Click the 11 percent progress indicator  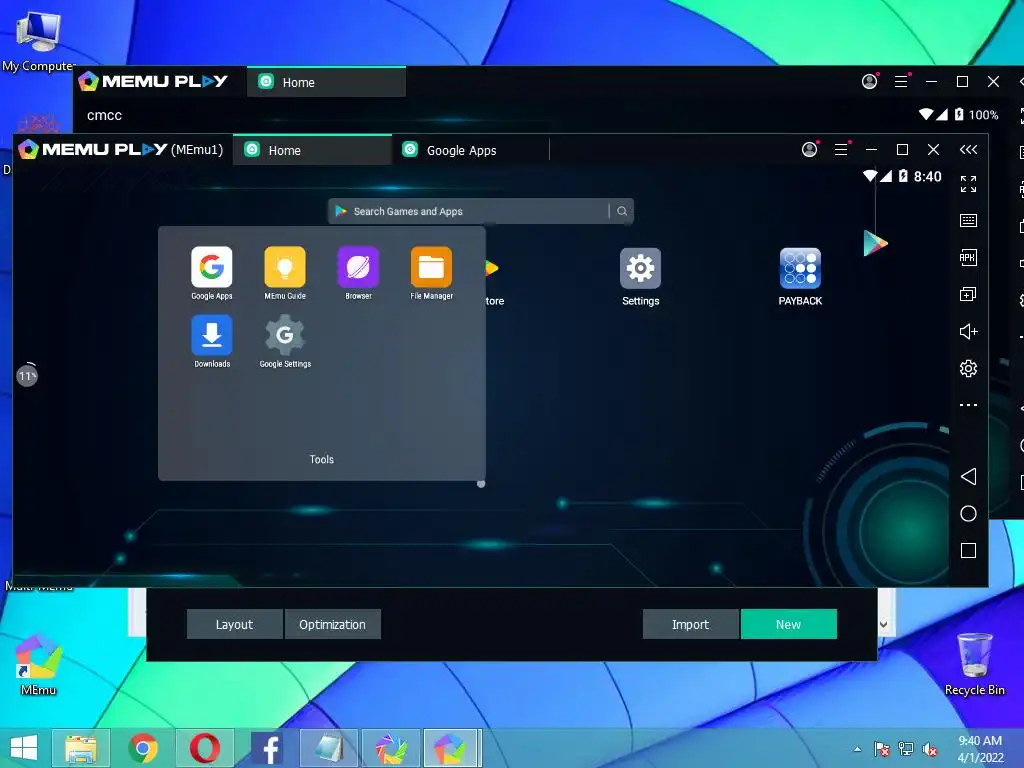27,376
